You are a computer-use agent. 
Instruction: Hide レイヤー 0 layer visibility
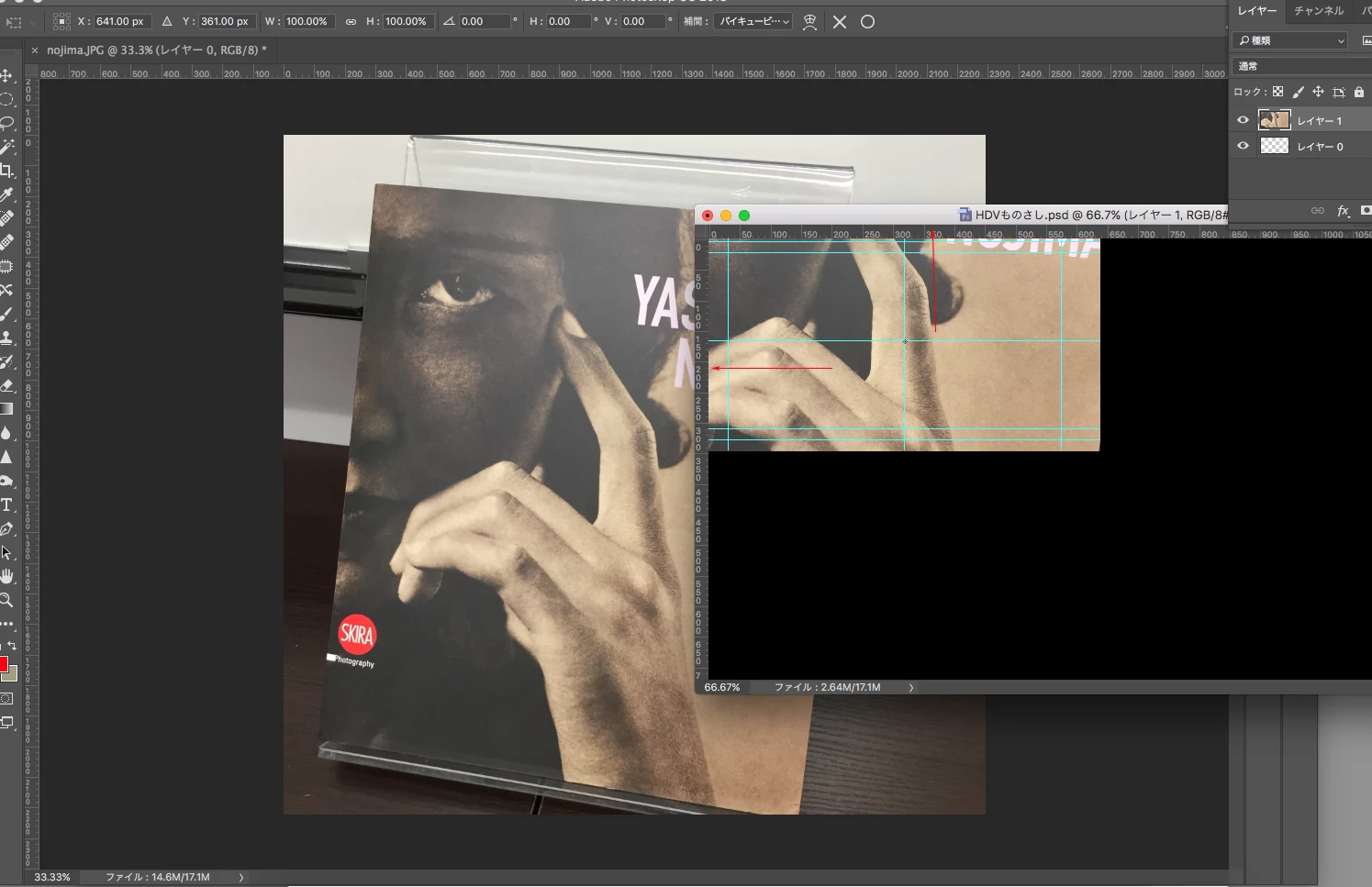click(x=1243, y=146)
